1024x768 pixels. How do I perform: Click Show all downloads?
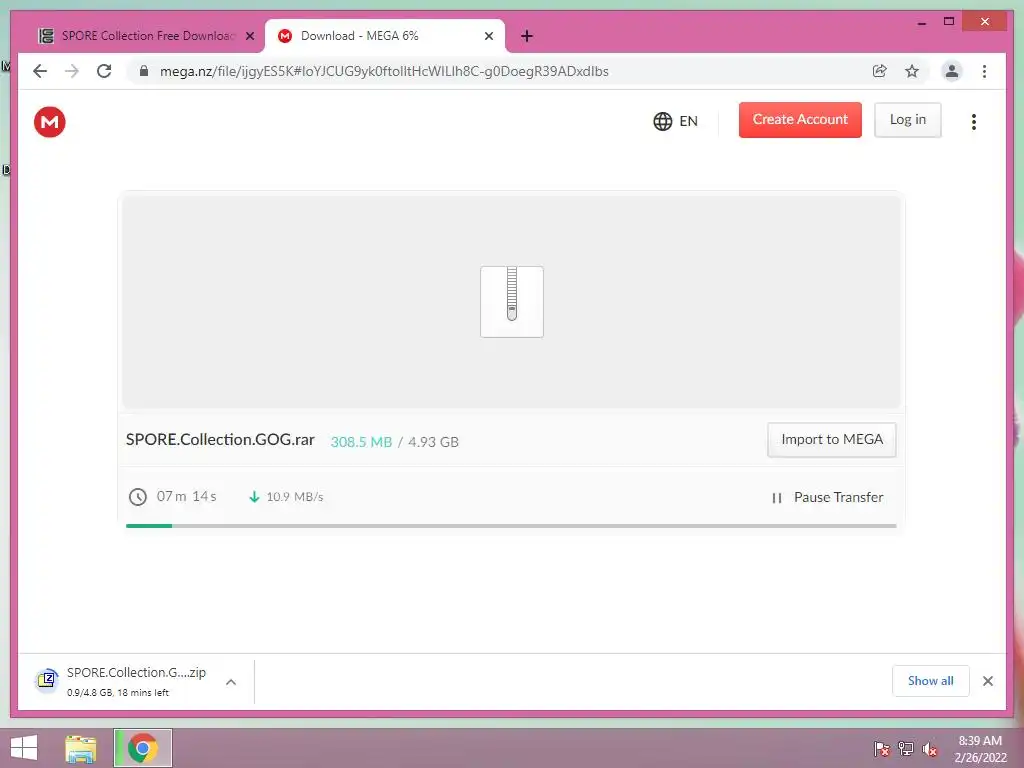(x=931, y=681)
